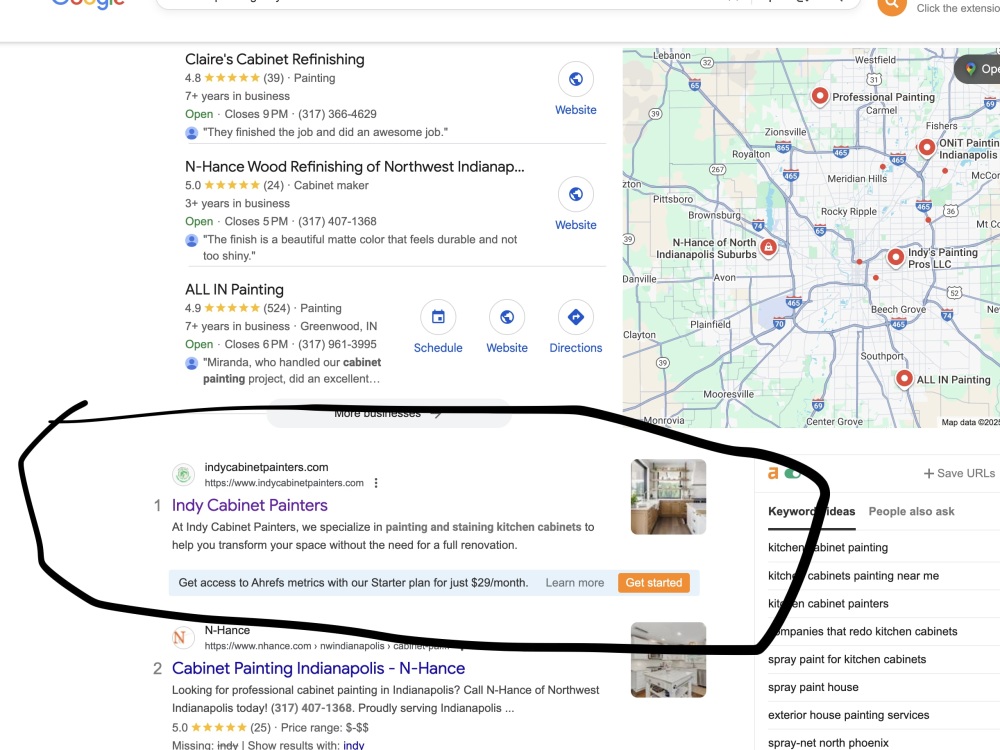Image resolution: width=1000 pixels, height=750 pixels.
Task: Get Directions to ALL IN Painting
Action: 575,317
